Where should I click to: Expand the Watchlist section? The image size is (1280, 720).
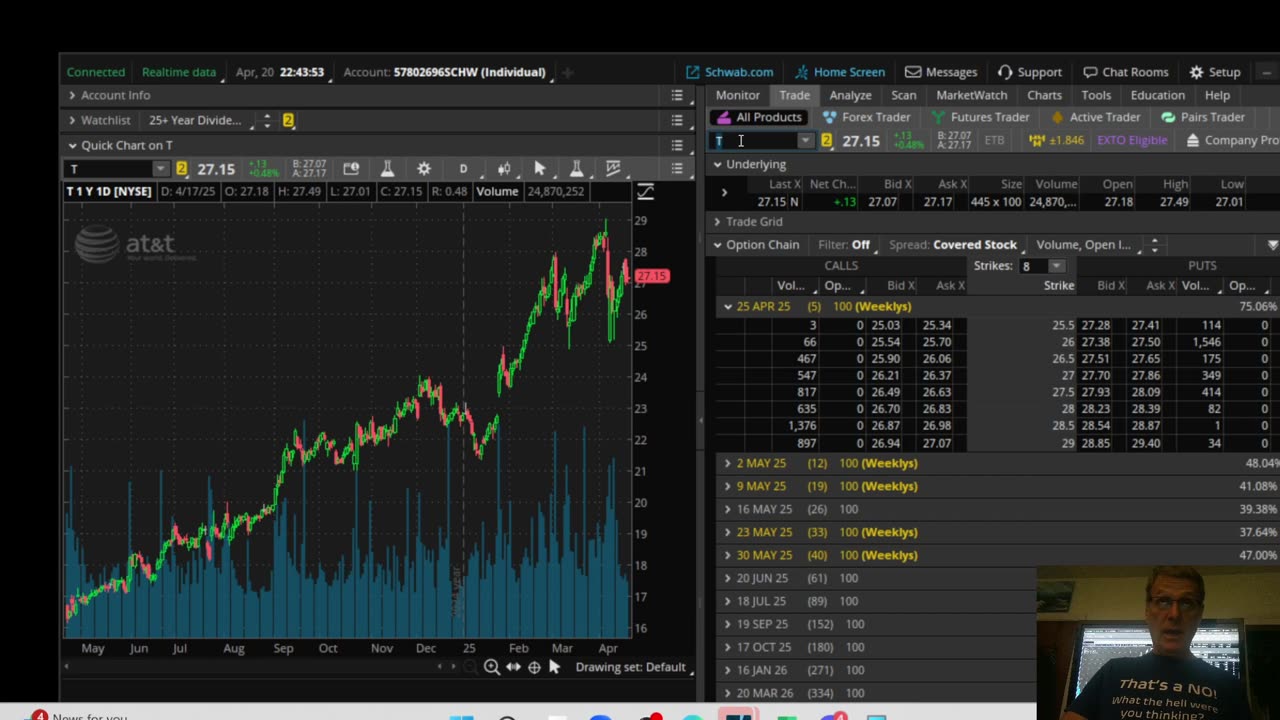tap(72, 120)
